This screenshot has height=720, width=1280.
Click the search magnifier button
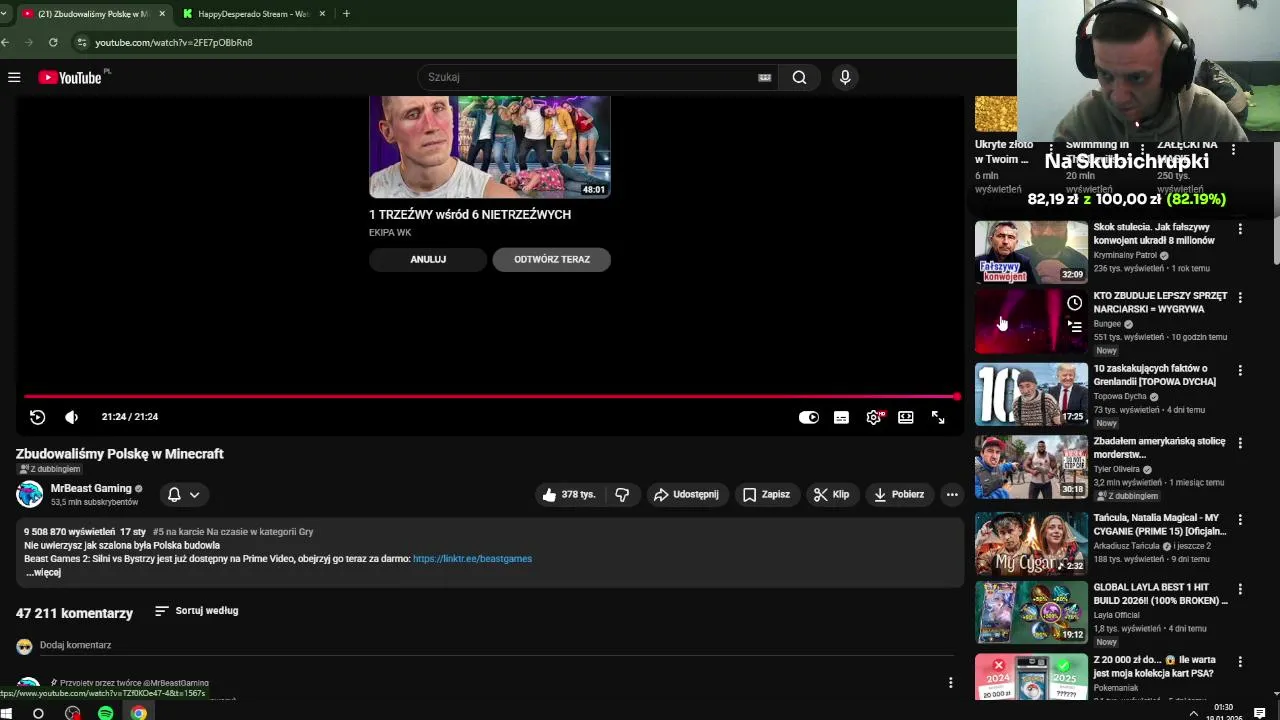(799, 77)
